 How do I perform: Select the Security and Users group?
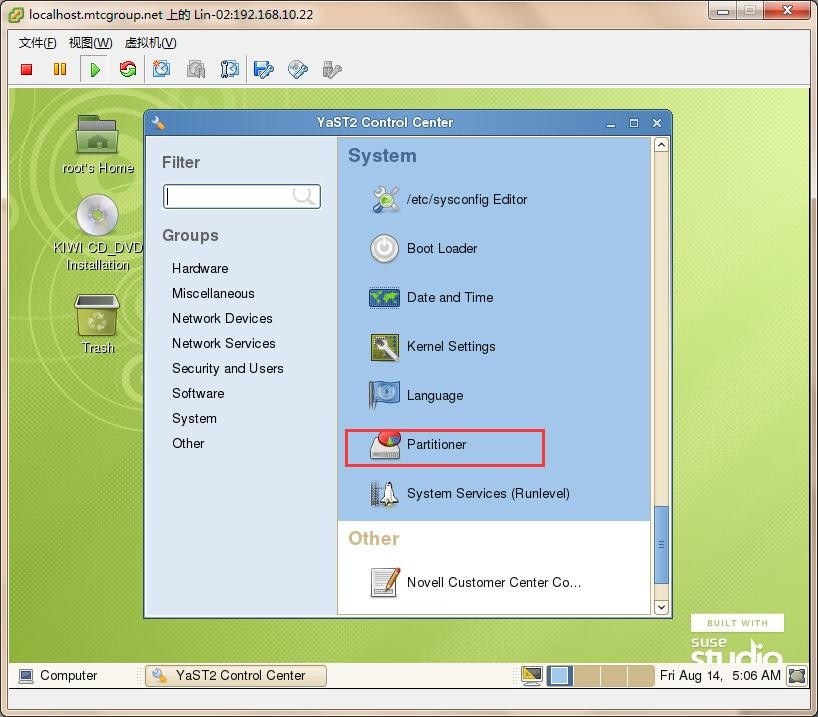pos(228,369)
